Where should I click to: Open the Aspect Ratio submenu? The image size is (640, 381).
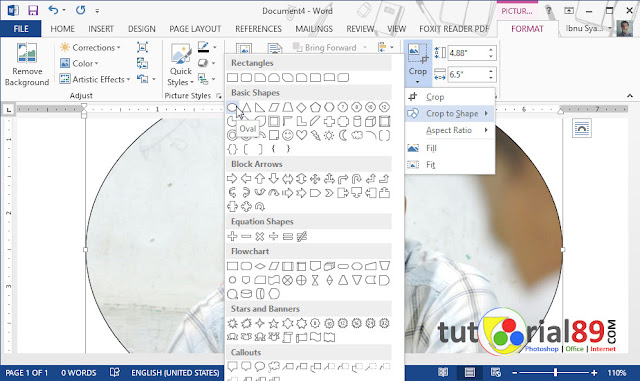tap(450, 130)
